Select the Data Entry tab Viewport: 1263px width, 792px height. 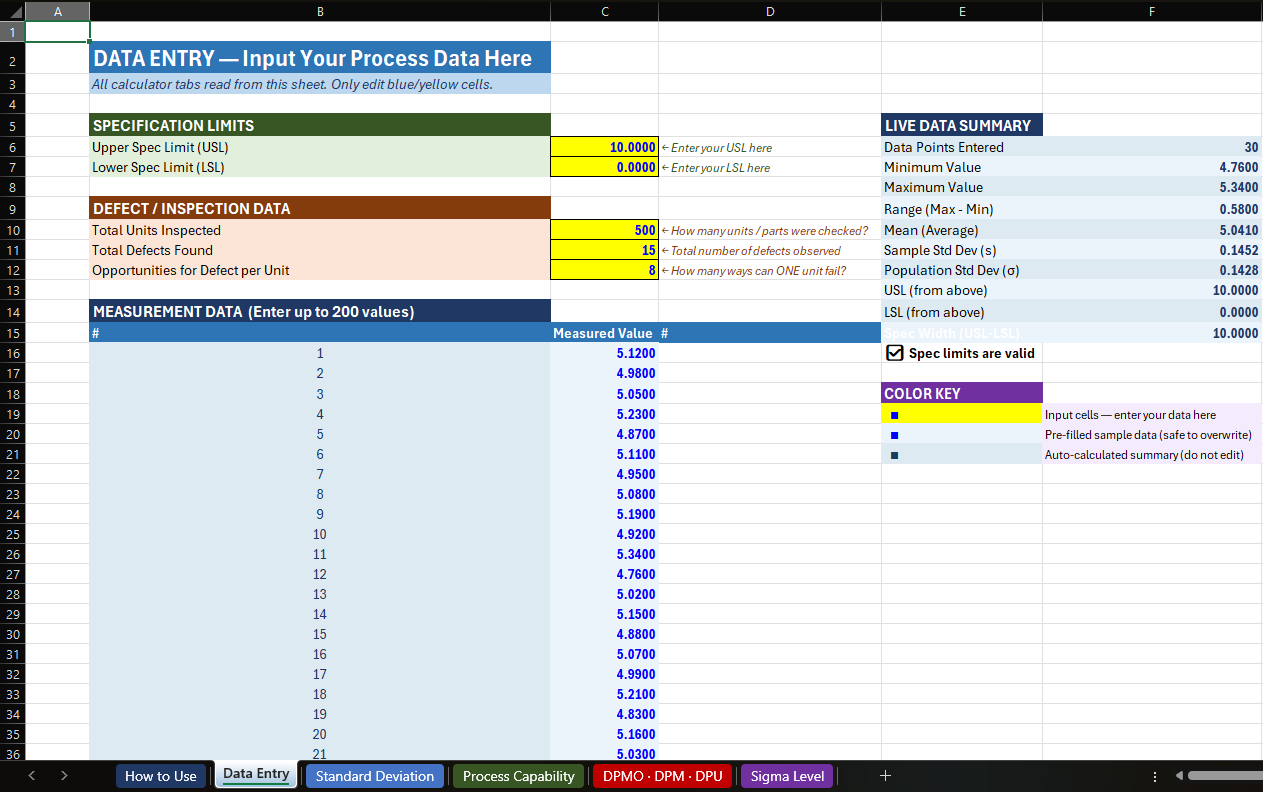255,775
